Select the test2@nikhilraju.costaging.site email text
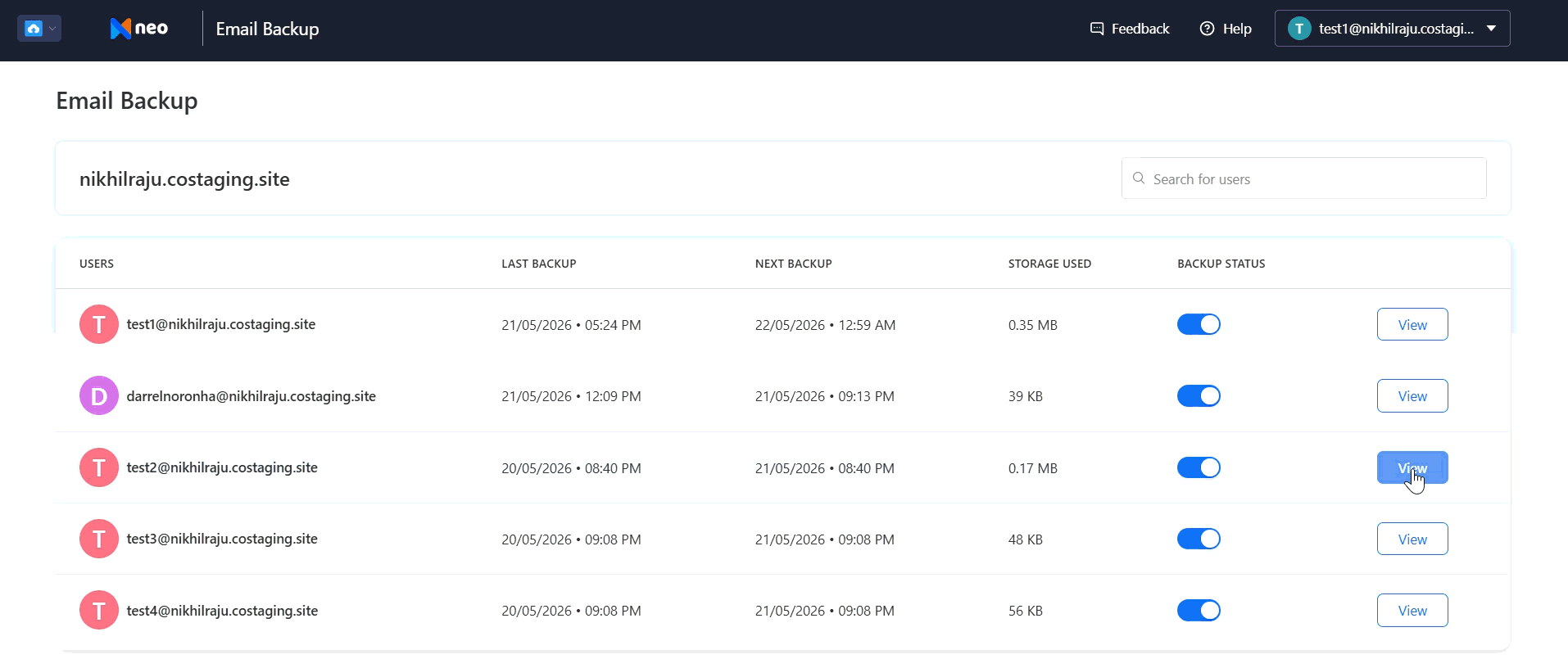Screen dimensions: 1568x668 pyautogui.click(x=222, y=467)
